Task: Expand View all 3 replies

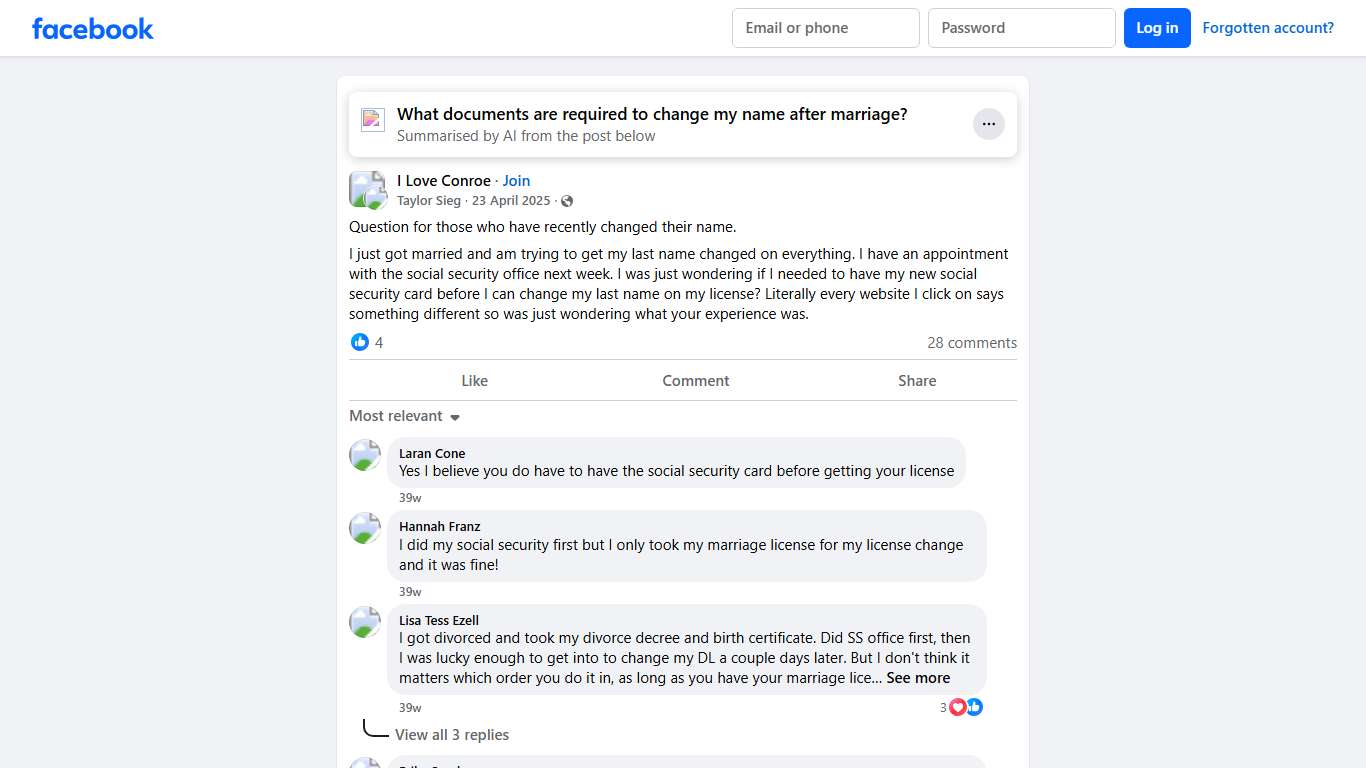Action: [452, 735]
